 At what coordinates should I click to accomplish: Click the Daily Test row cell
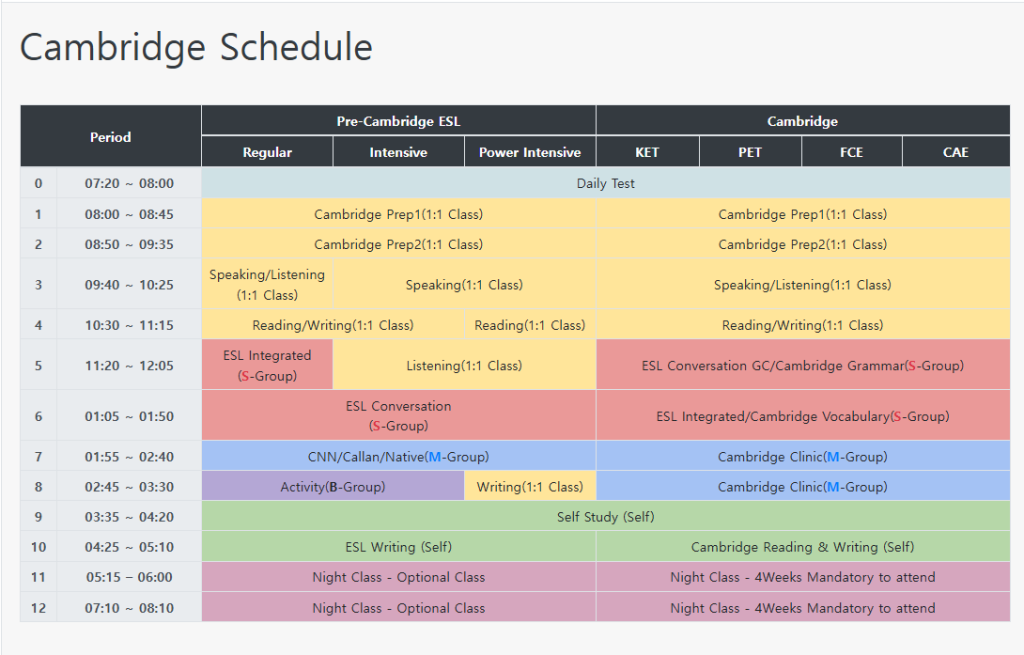605,183
